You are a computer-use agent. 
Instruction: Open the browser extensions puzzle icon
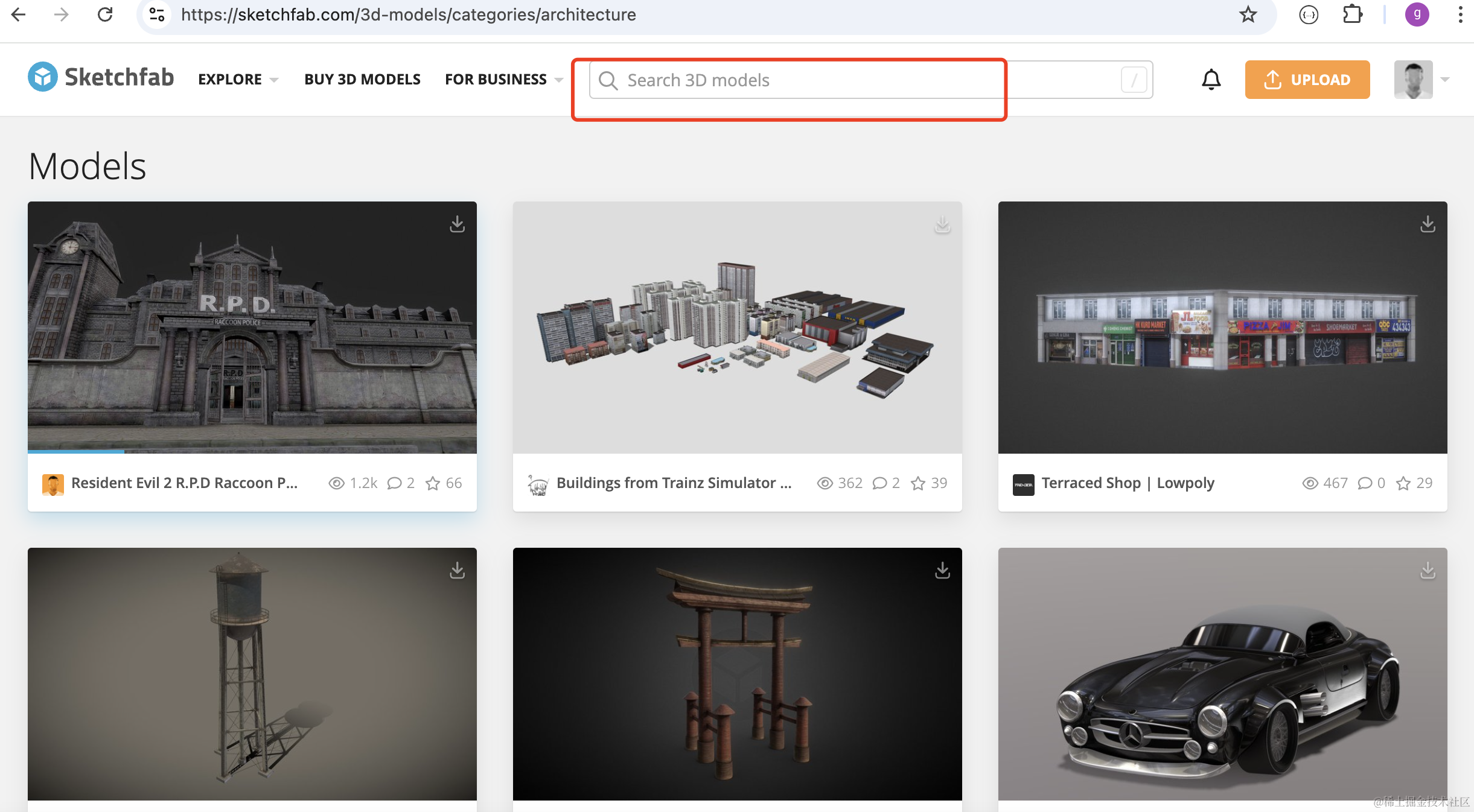coord(1352,14)
